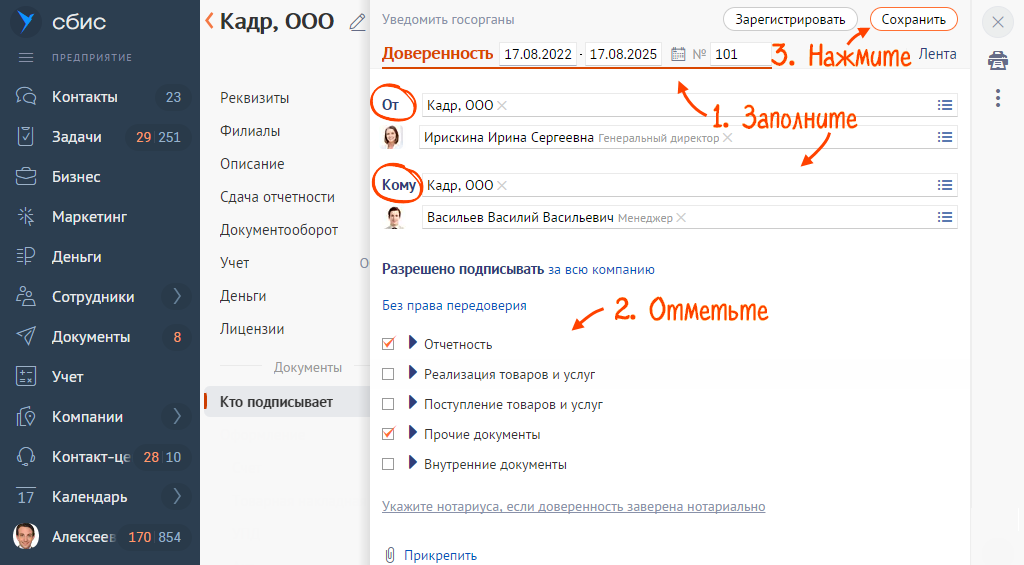Click the paperclip attach icon
The image size is (1024, 565).
(390, 555)
